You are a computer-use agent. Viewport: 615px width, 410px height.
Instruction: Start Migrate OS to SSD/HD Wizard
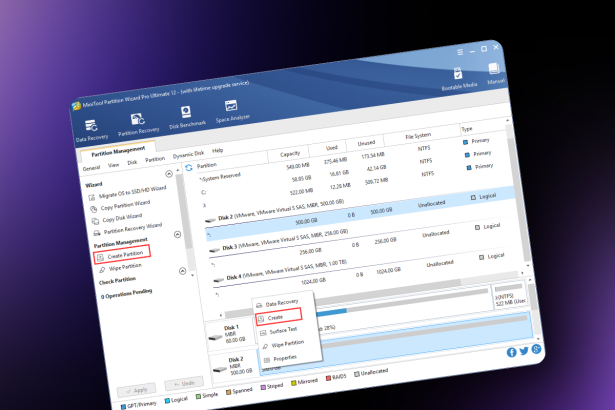point(128,192)
